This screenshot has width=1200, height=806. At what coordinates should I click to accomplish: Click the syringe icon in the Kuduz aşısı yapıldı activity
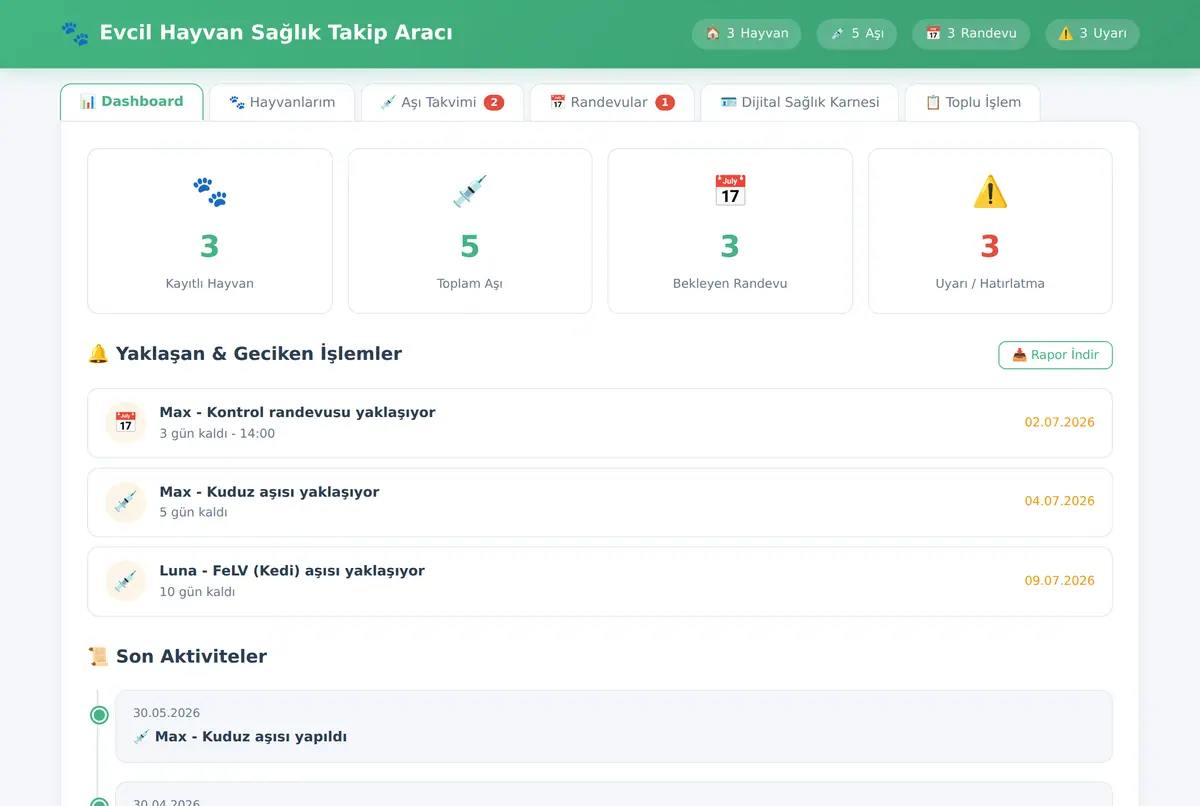tap(141, 737)
